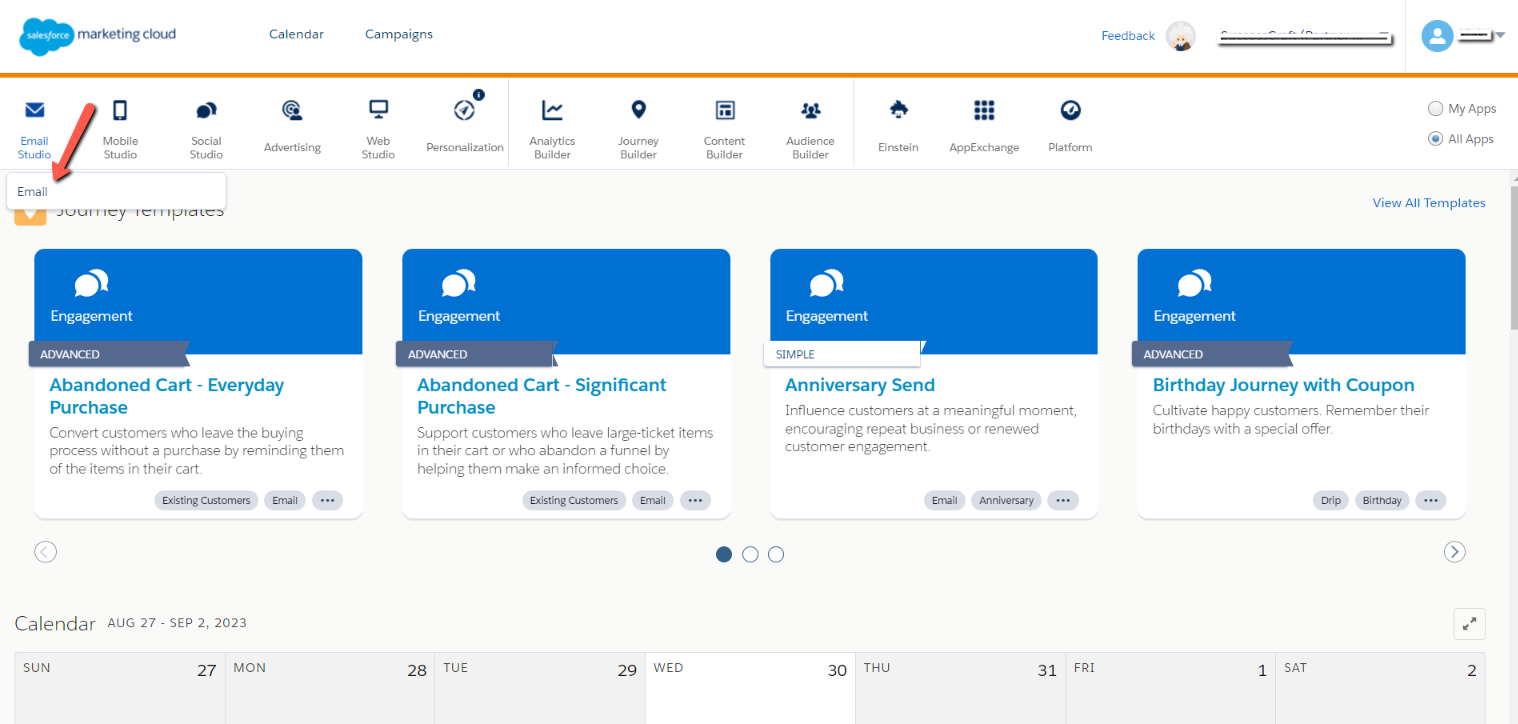This screenshot has height=724, width=1518.
Task: Click the Salesforce Marketing Cloud logo
Action: [x=98, y=35]
